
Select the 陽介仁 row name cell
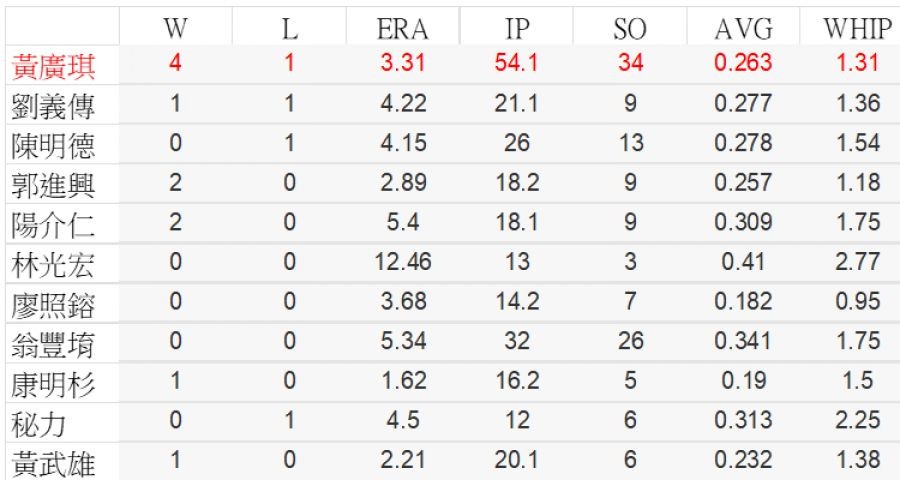pos(54,225)
